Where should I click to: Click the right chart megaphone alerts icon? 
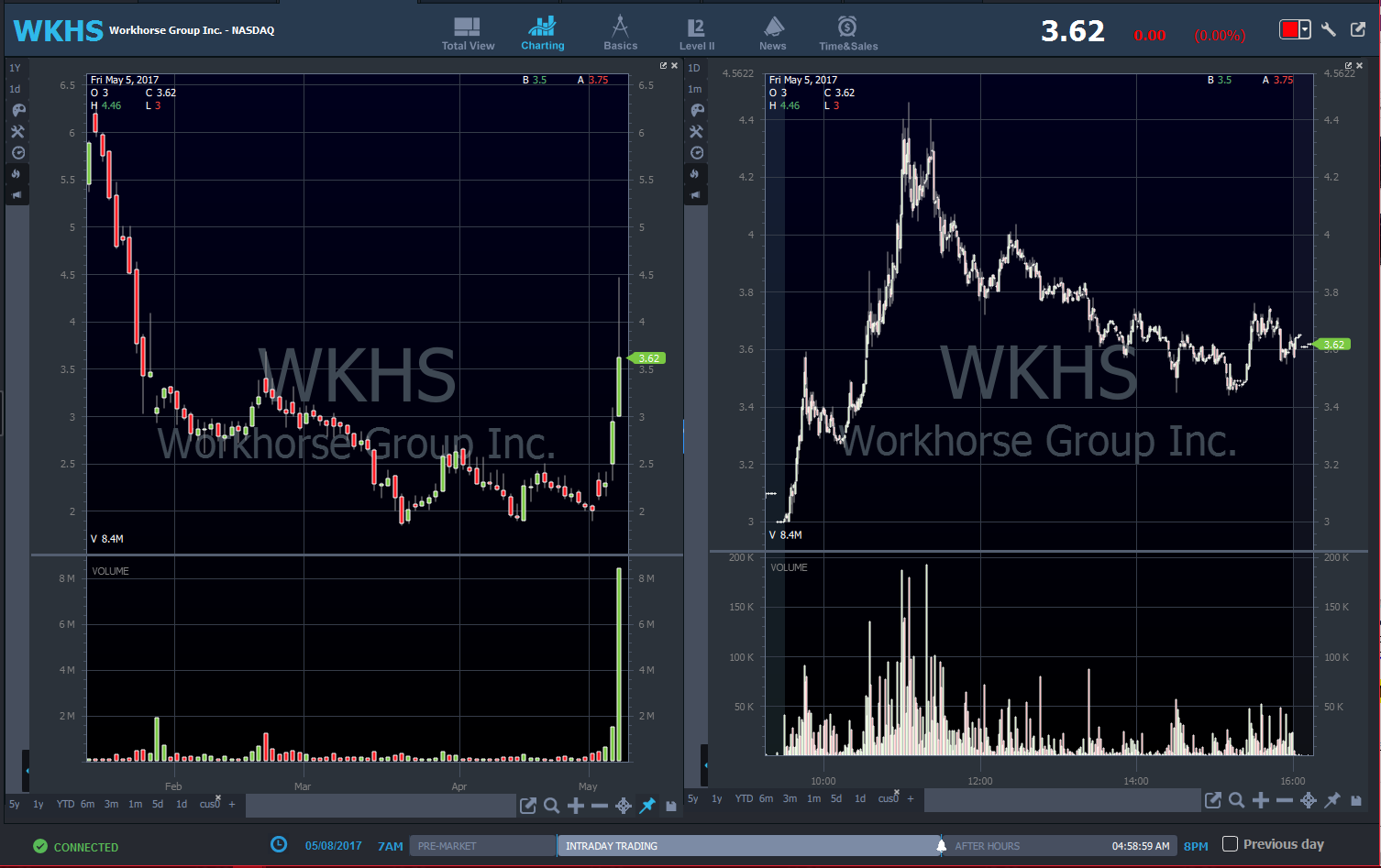tap(697, 194)
